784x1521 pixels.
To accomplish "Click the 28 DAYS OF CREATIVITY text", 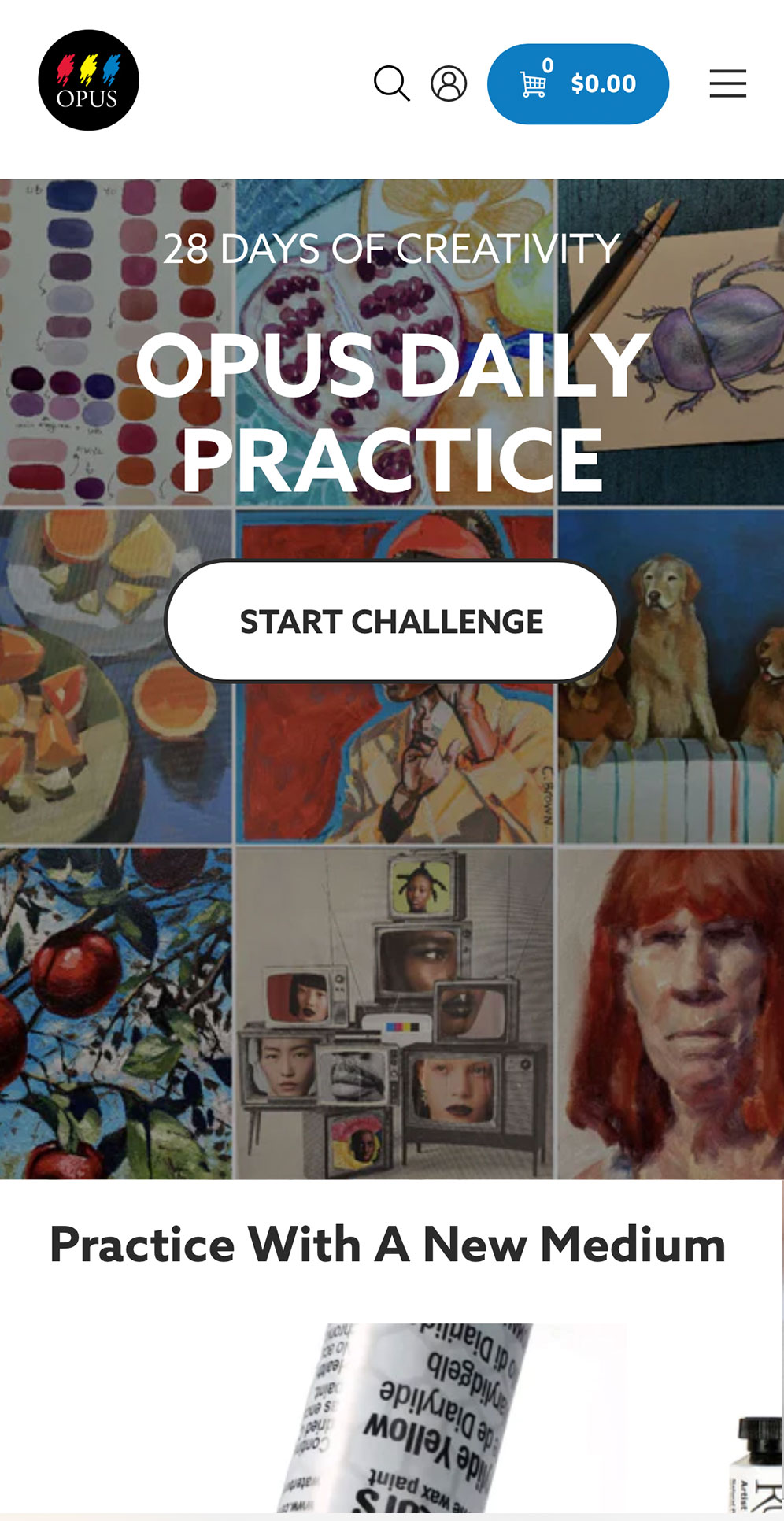I will click(391, 249).
